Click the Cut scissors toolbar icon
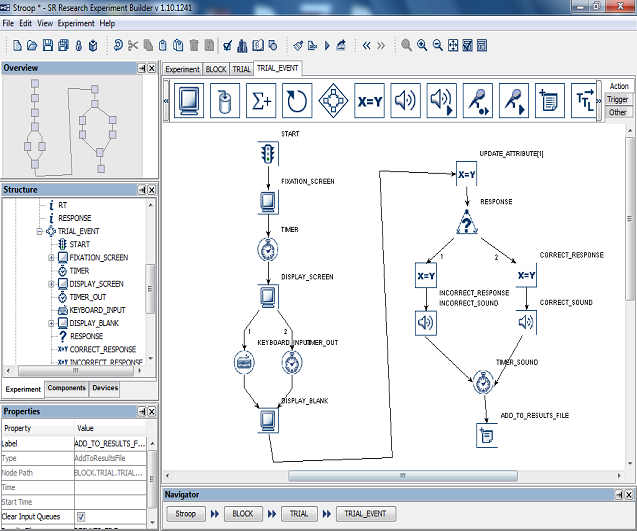Image resolution: width=637 pixels, height=531 pixels. tap(132, 45)
